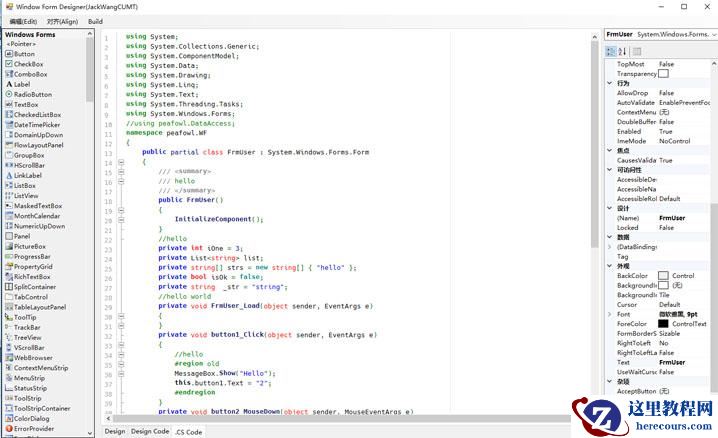
Task: Click the BackColor color swatch
Action: tap(663, 276)
